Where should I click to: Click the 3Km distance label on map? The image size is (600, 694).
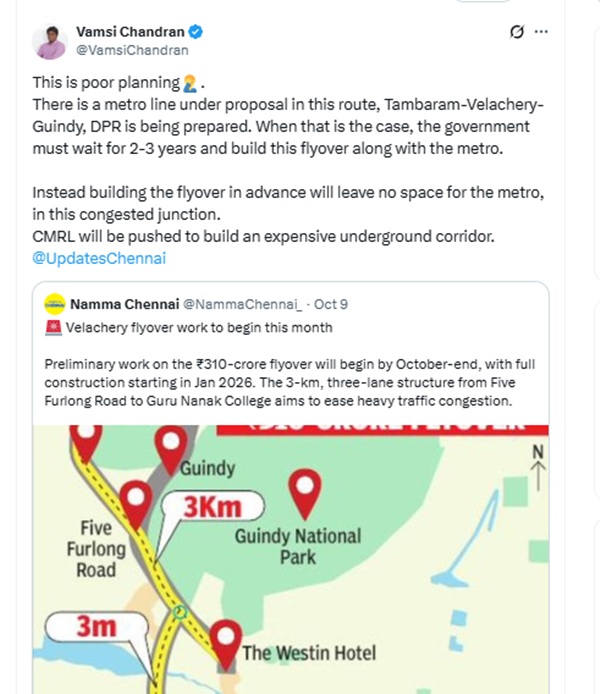pyautogui.click(x=215, y=508)
